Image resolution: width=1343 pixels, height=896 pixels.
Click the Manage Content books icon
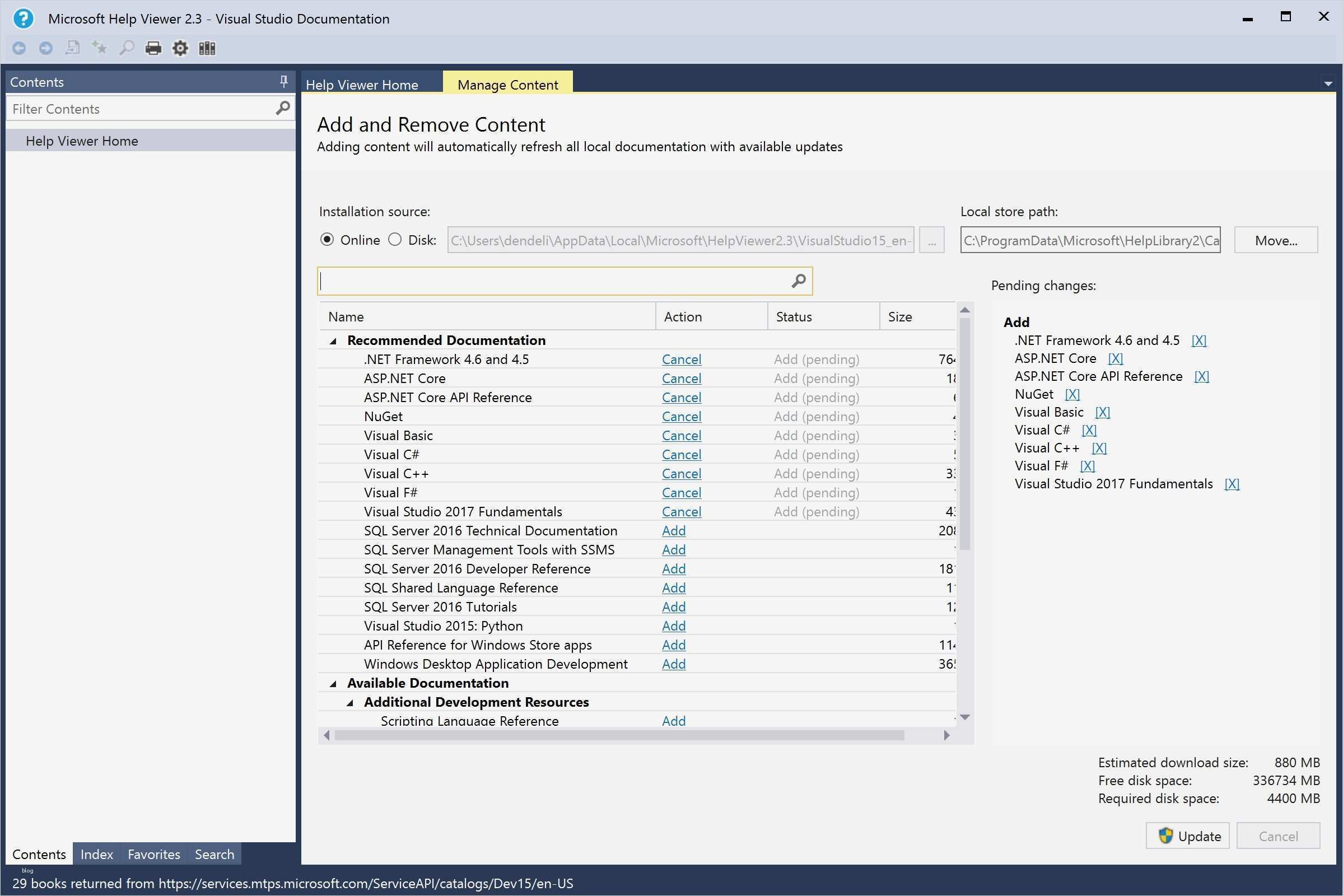[x=206, y=48]
